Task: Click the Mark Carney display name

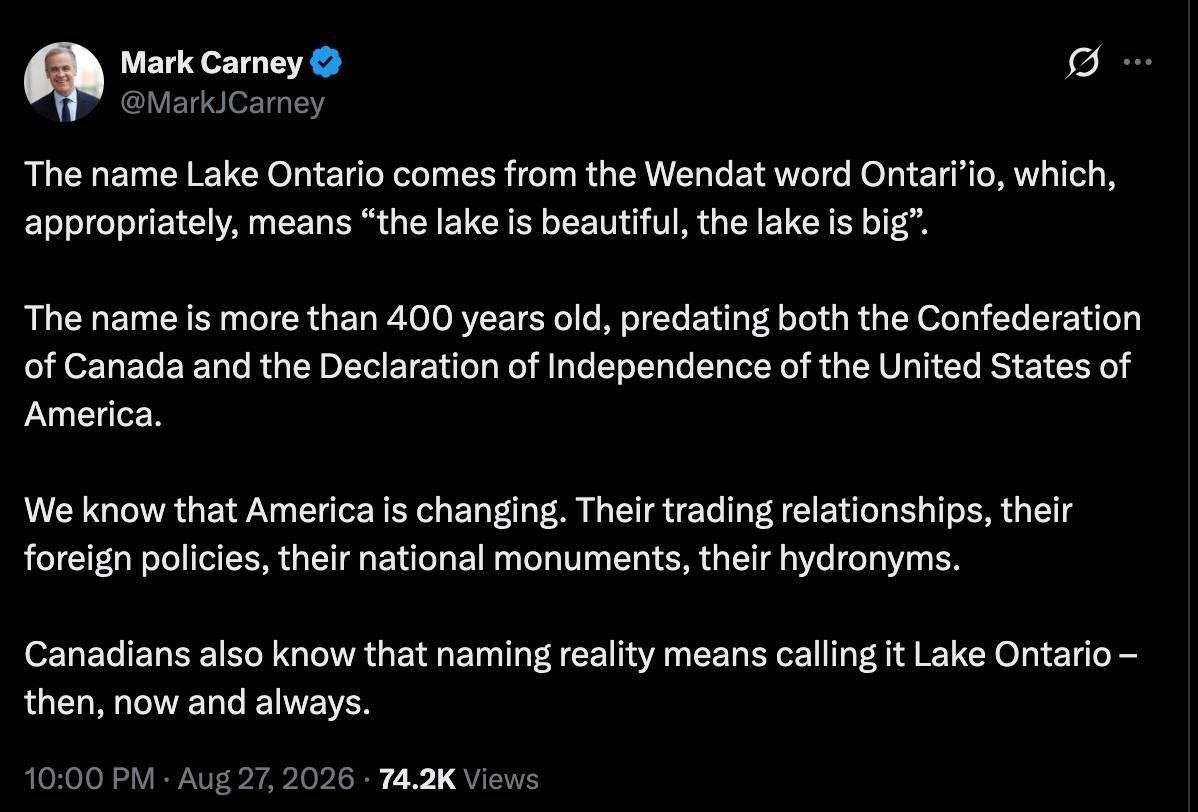Action: tap(212, 63)
